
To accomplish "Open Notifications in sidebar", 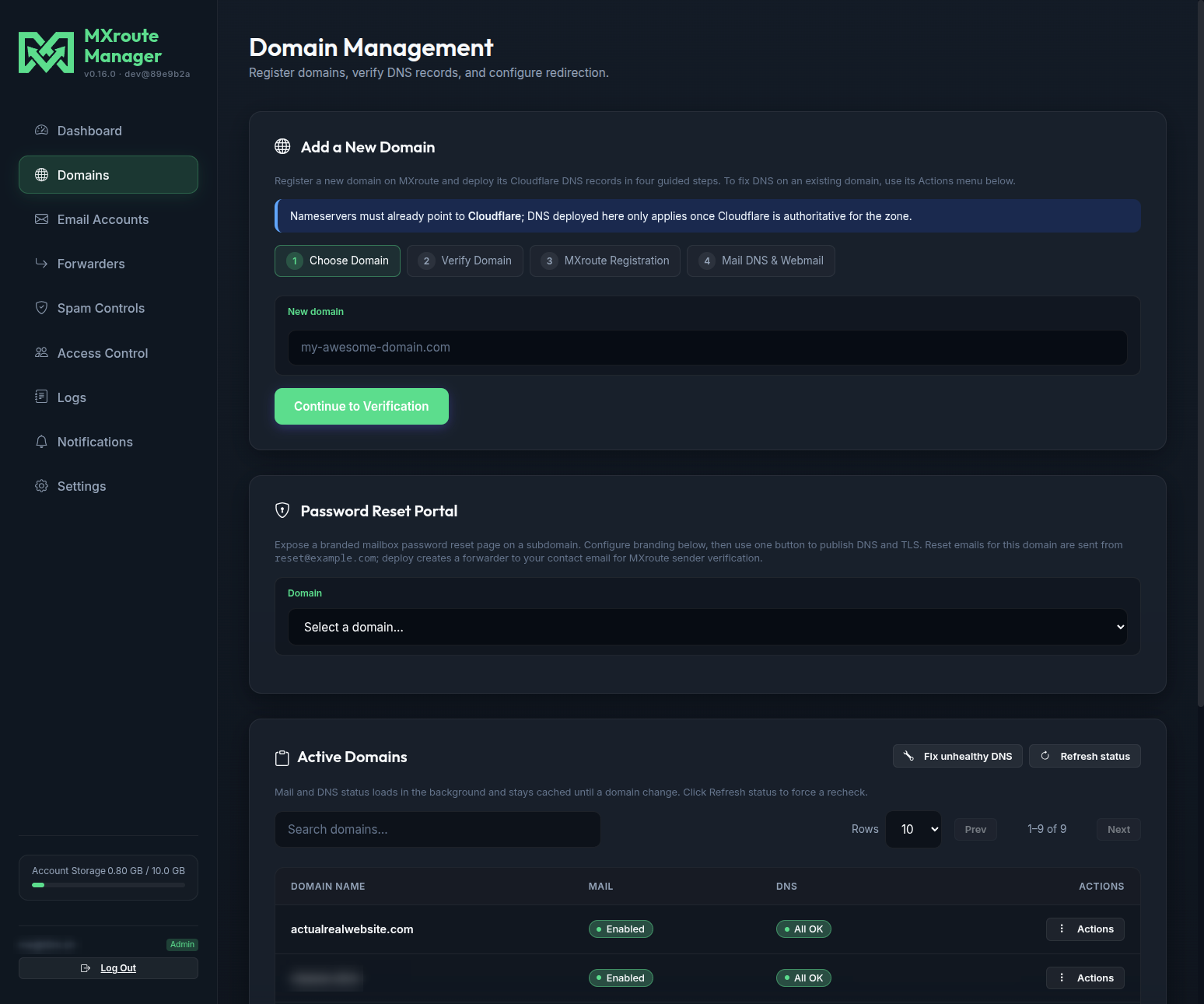I will (108, 442).
